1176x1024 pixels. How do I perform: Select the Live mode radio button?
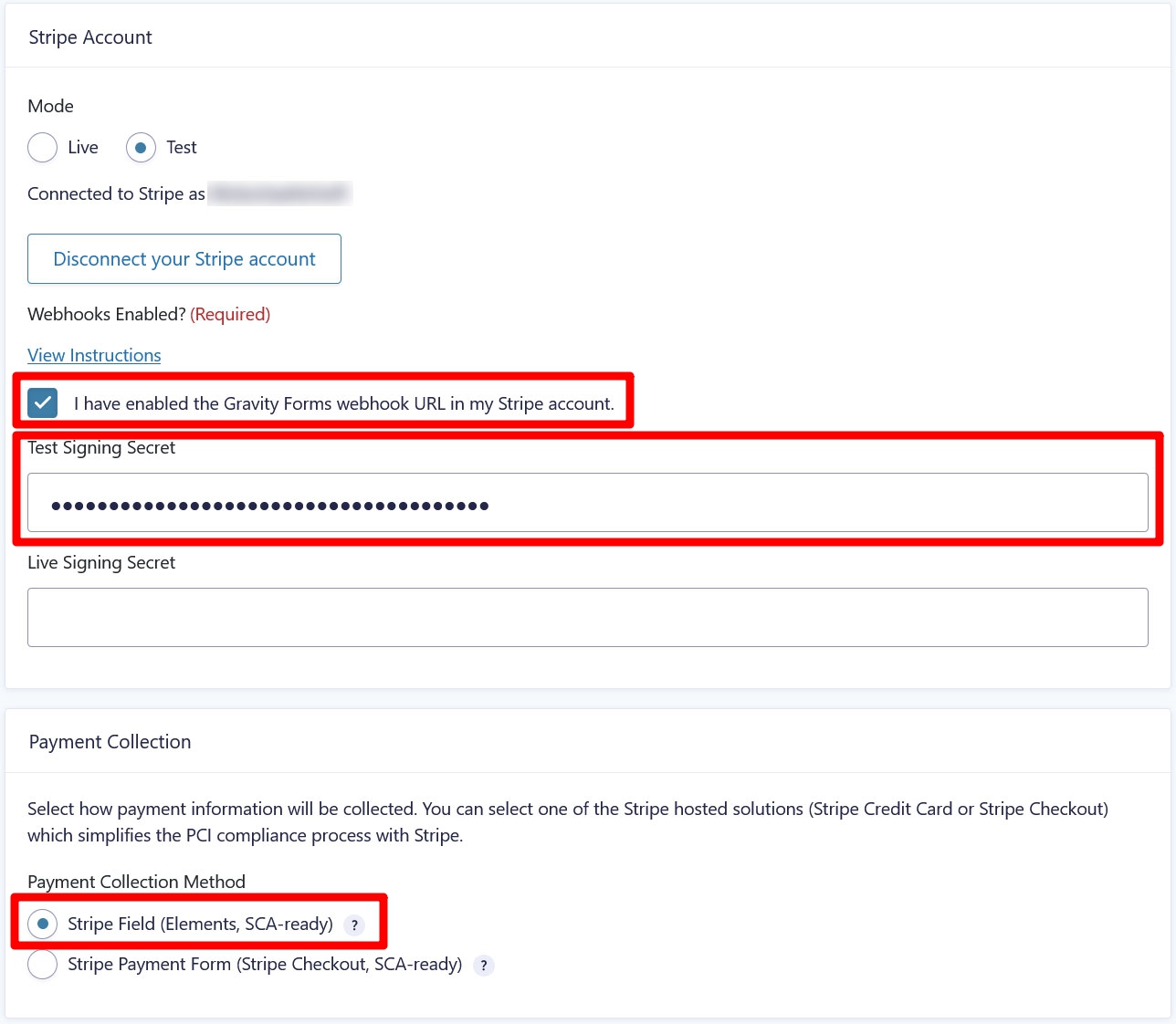43,147
